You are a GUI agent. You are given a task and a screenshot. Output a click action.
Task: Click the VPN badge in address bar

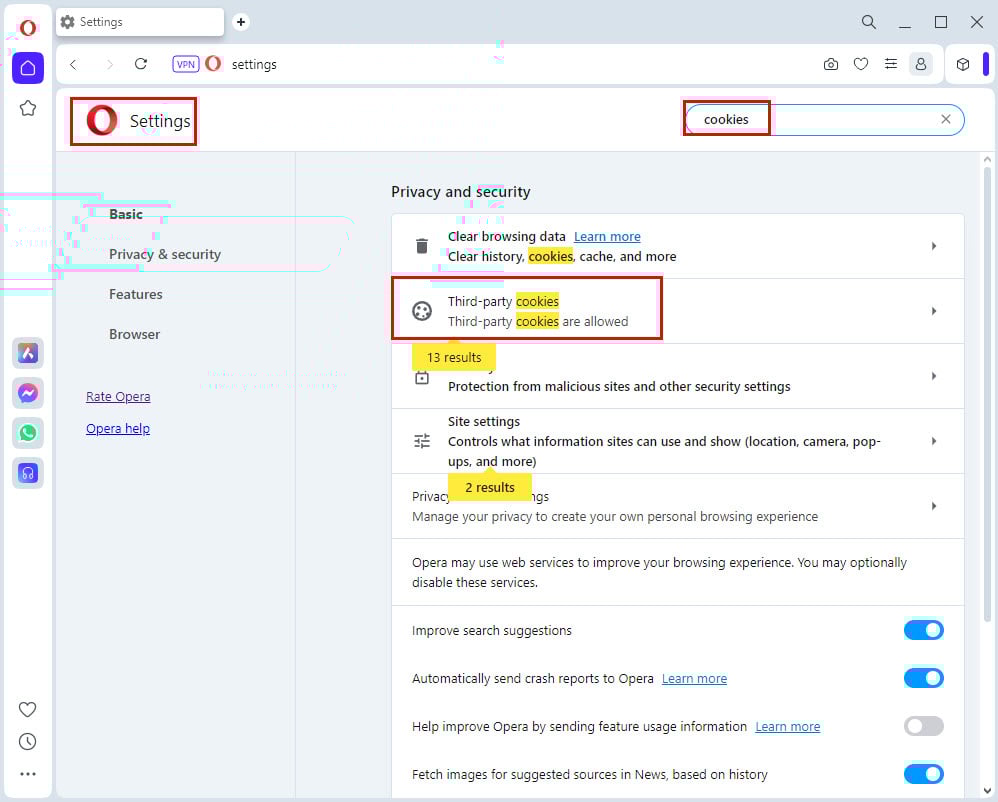tap(186, 64)
